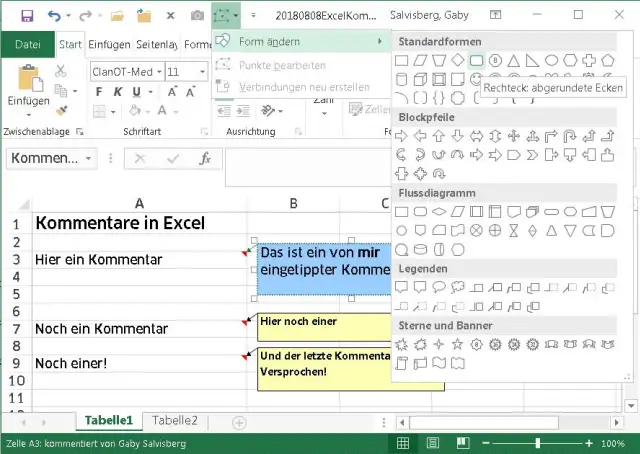Select the rounded rectangle shape
The height and width of the screenshot is (454, 640).
point(476,61)
